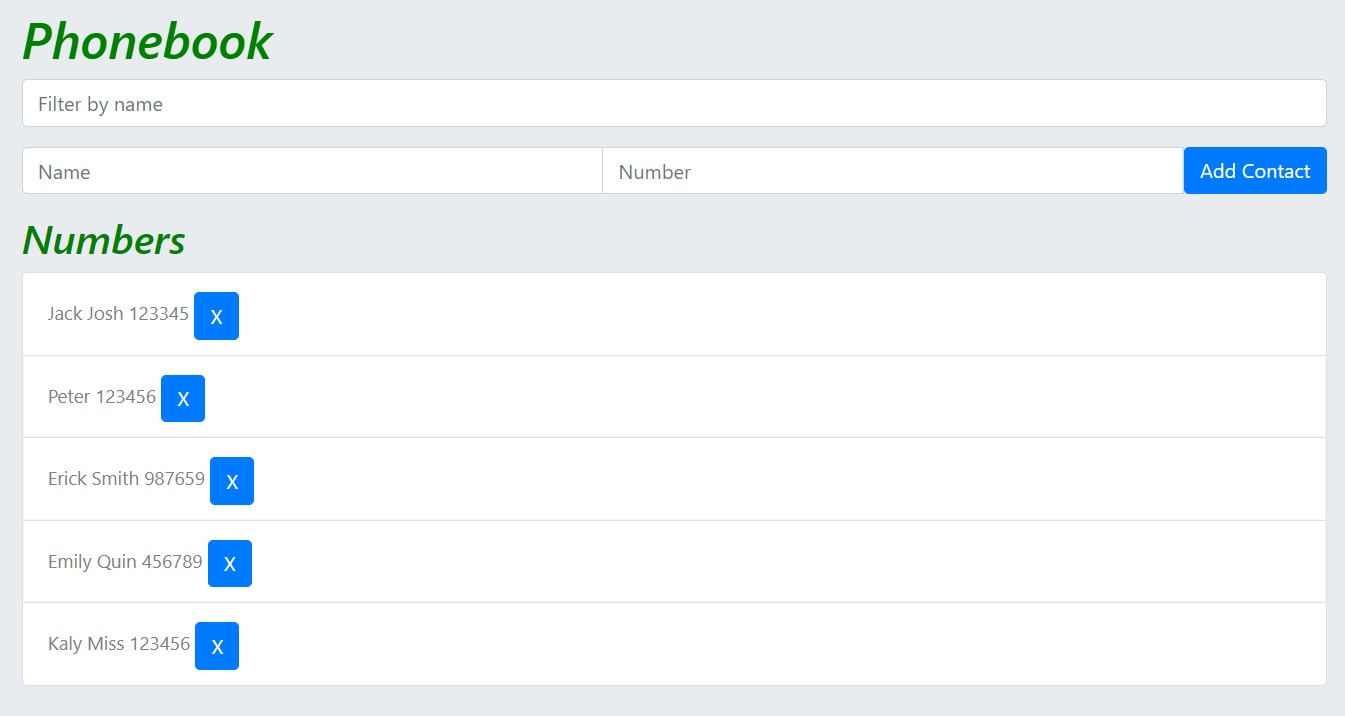The image size is (1345, 716).
Task: Click the Numbers heading
Action: pyautogui.click(x=104, y=240)
